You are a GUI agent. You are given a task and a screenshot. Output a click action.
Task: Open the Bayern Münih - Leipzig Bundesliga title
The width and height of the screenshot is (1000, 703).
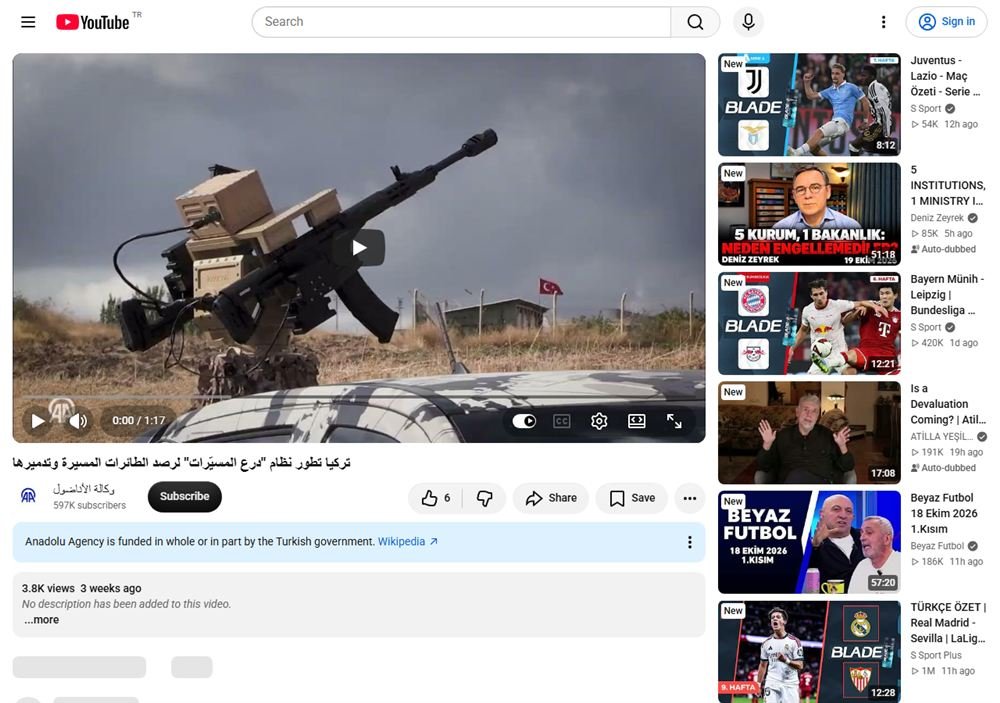(x=947, y=295)
